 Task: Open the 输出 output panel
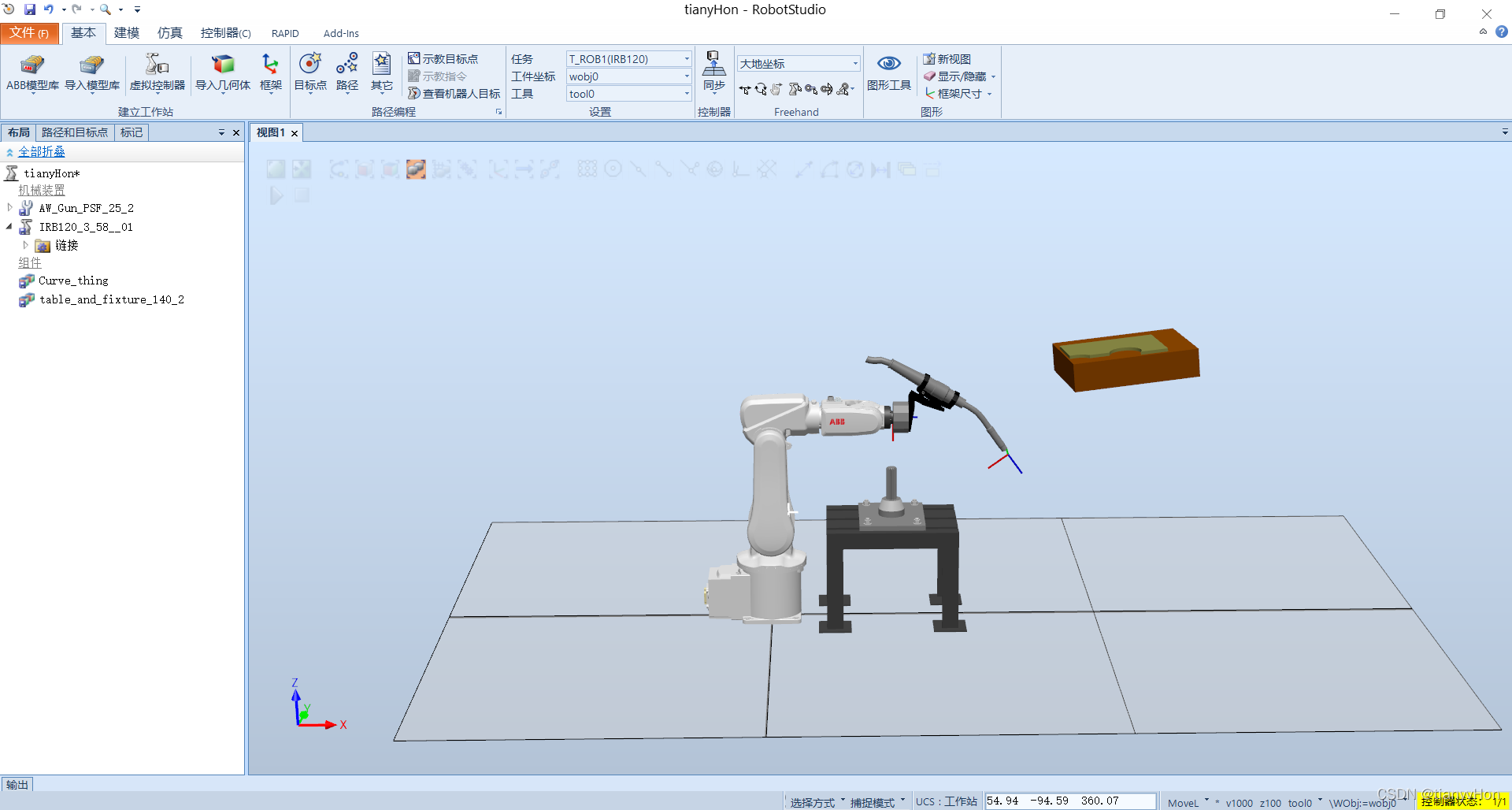[x=17, y=785]
